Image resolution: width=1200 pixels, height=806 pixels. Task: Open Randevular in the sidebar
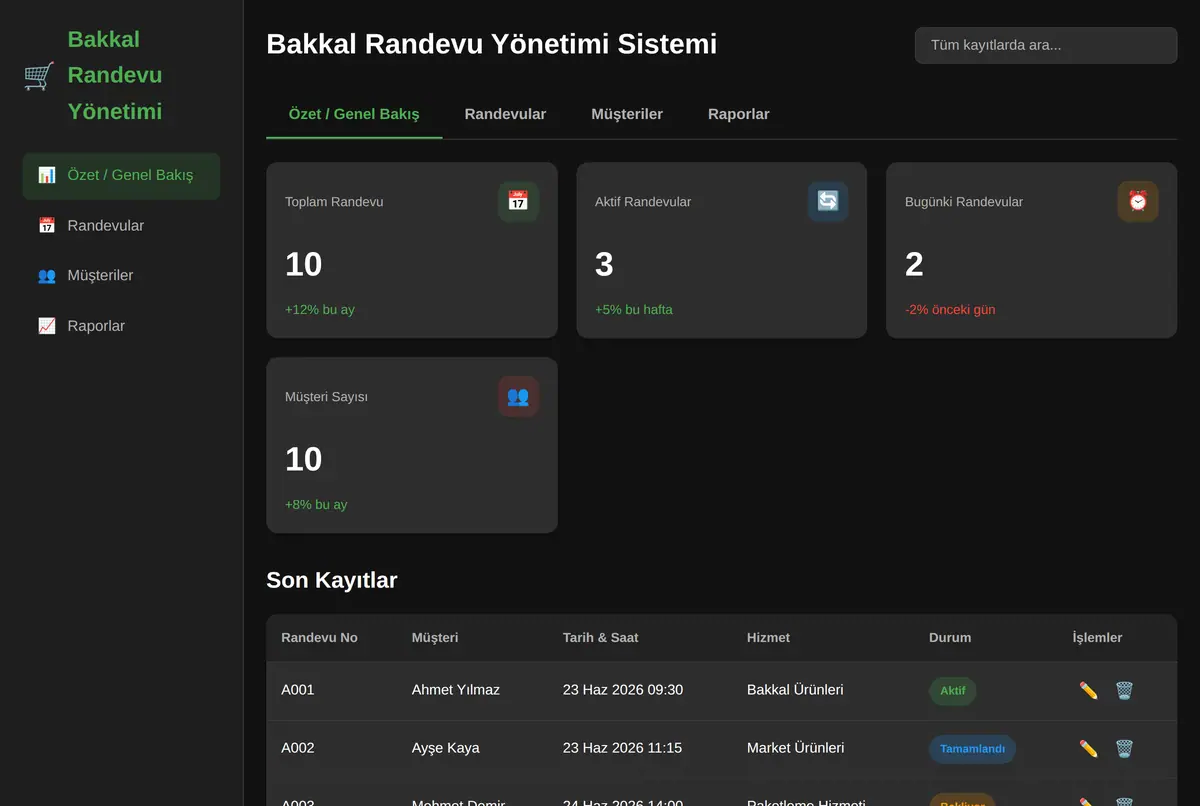click(121, 226)
